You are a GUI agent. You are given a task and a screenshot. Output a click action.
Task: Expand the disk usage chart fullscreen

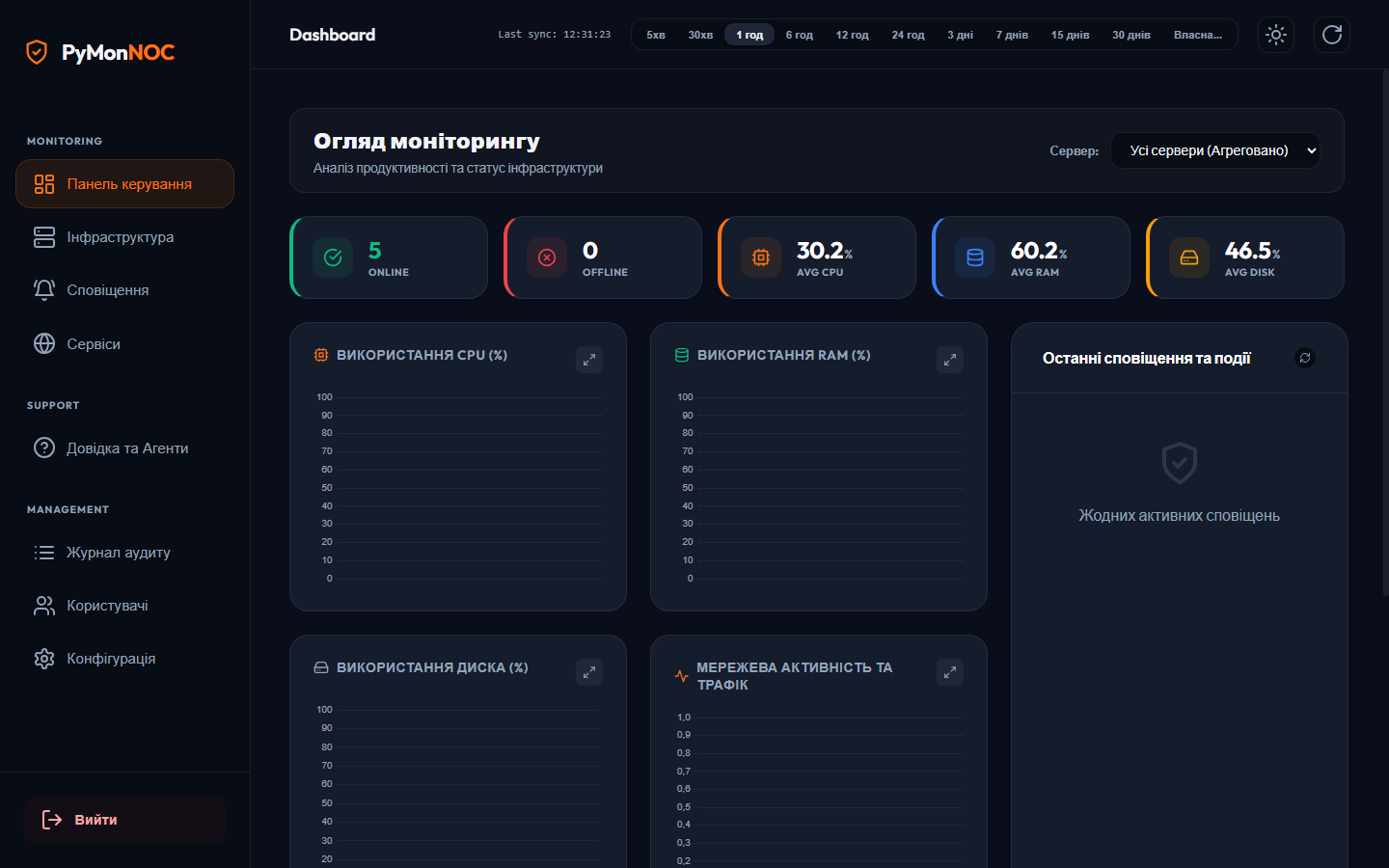click(x=589, y=672)
